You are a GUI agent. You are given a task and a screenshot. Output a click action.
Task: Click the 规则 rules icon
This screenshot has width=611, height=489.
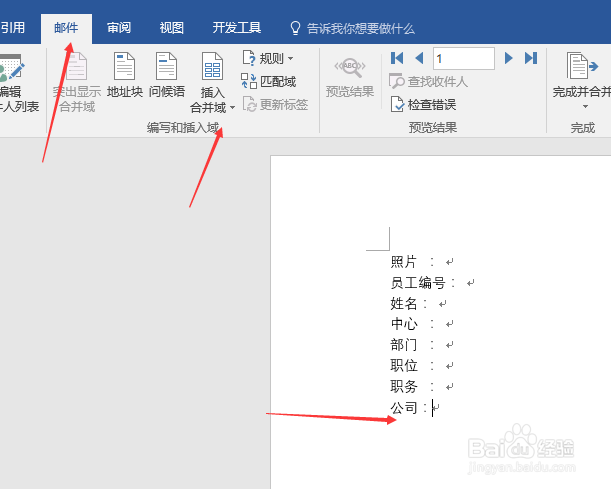pos(249,58)
